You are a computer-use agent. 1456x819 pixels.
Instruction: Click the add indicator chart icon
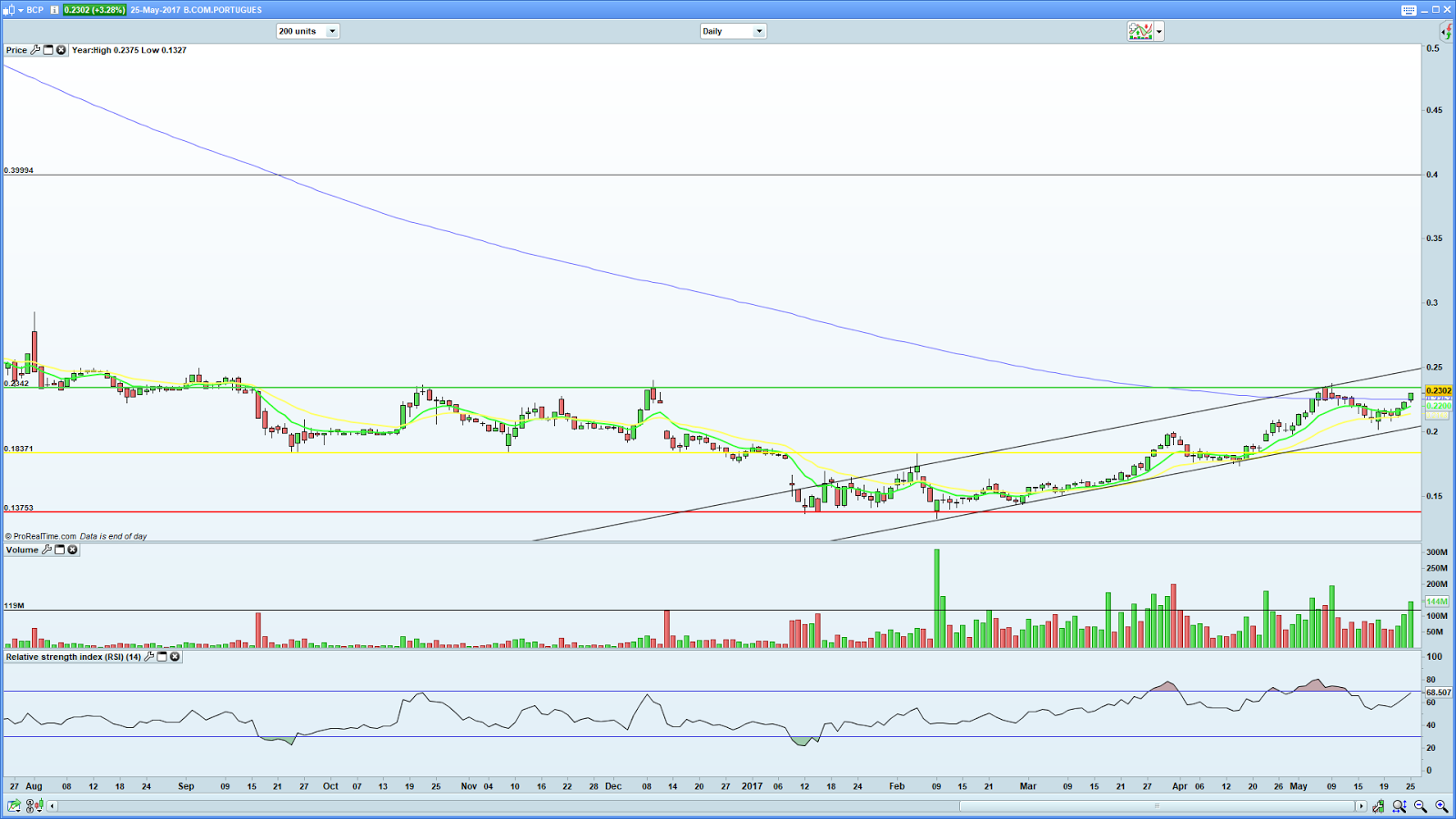click(x=1140, y=31)
